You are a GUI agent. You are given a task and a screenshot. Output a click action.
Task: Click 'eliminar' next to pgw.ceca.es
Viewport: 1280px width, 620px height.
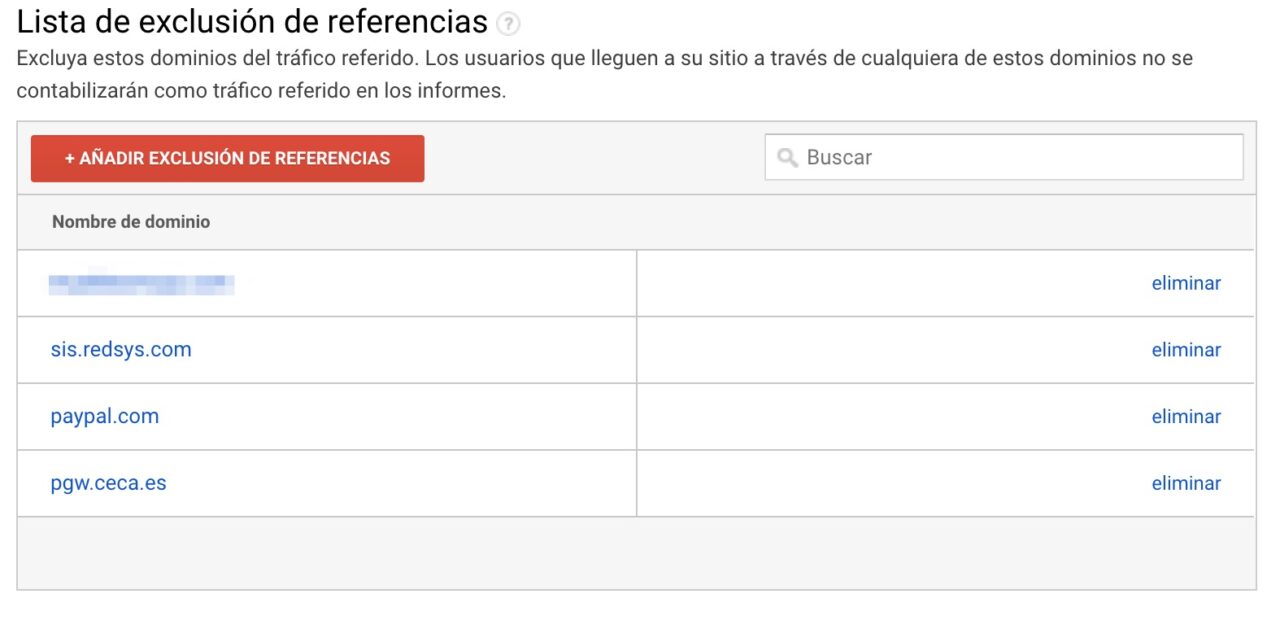point(1186,483)
